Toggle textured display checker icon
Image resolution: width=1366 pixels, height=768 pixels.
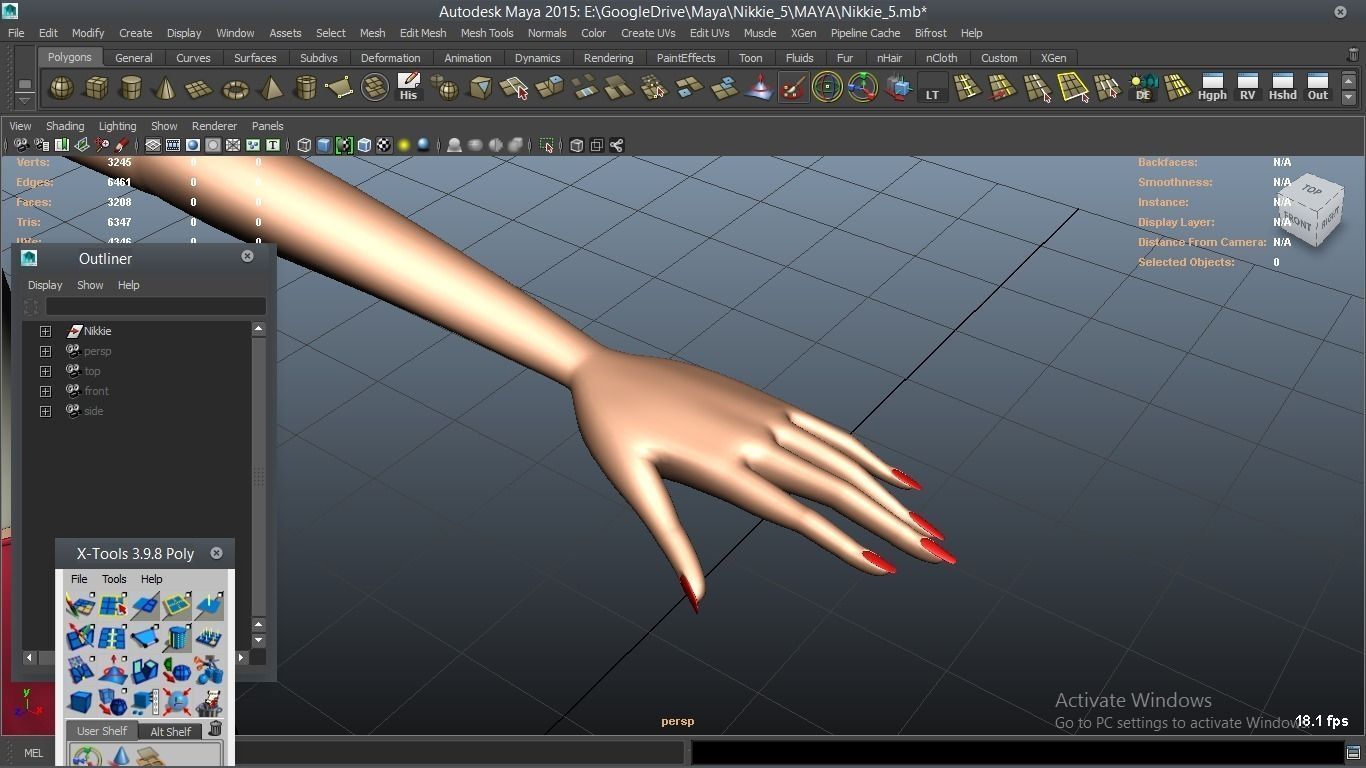click(384, 145)
